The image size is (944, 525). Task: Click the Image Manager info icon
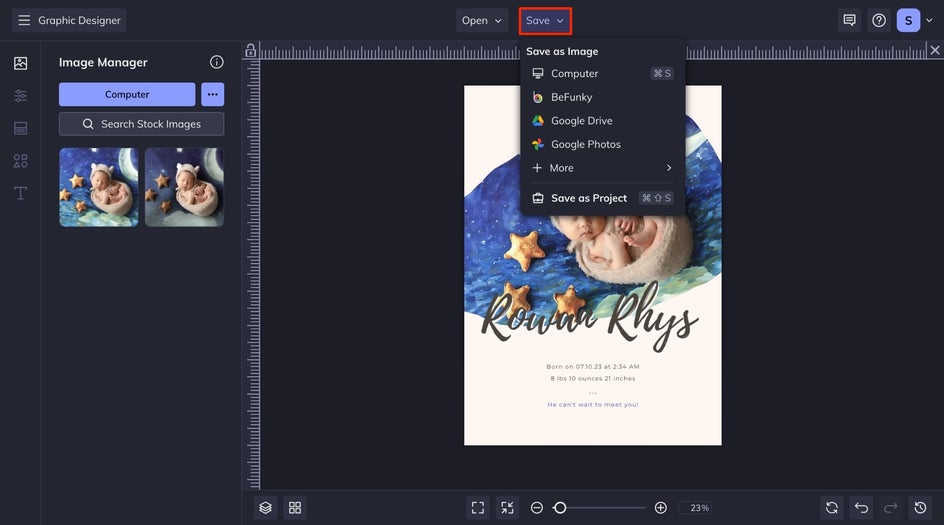coord(216,62)
